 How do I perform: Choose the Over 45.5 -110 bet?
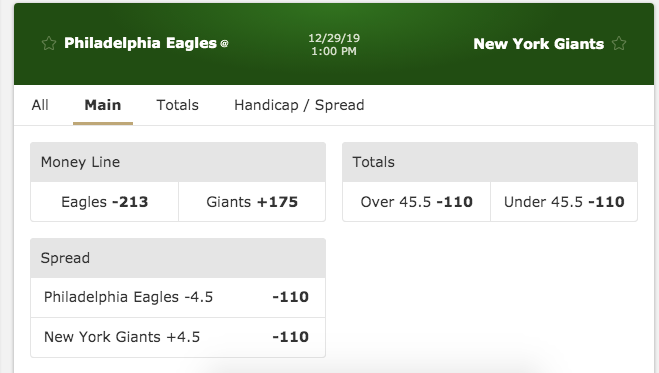pyautogui.click(x=416, y=202)
